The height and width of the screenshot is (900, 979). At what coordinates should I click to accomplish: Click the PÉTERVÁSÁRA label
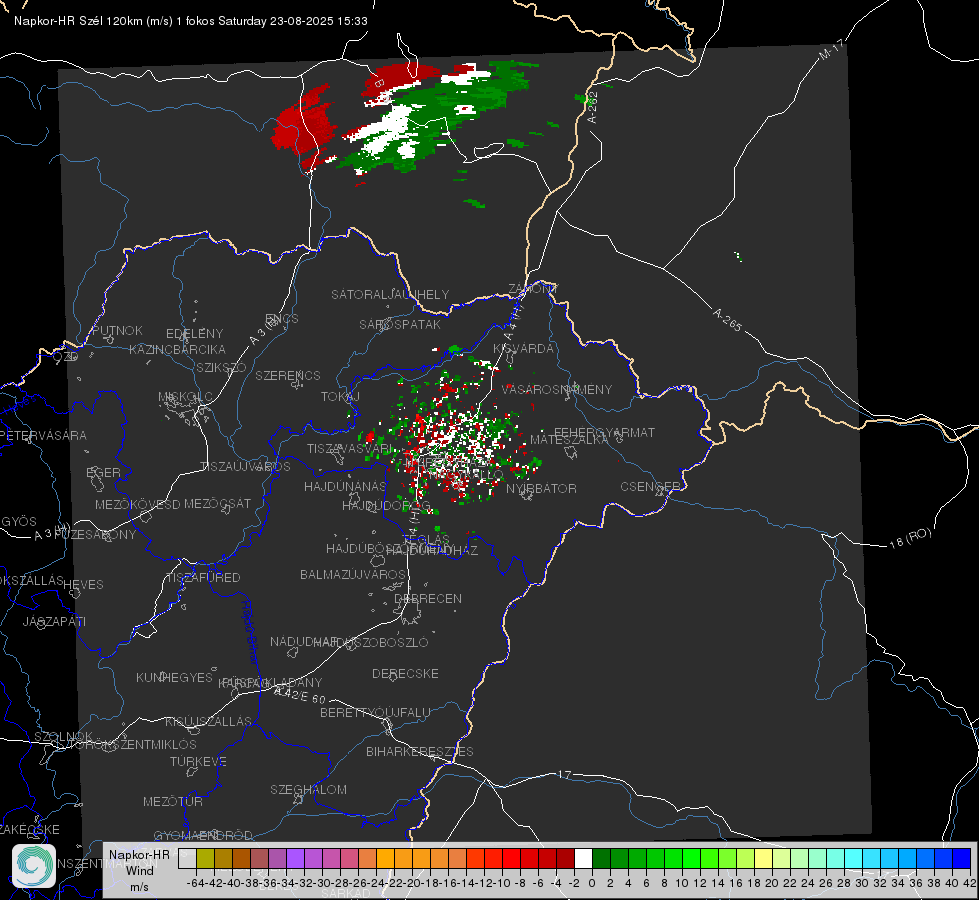coord(43,435)
